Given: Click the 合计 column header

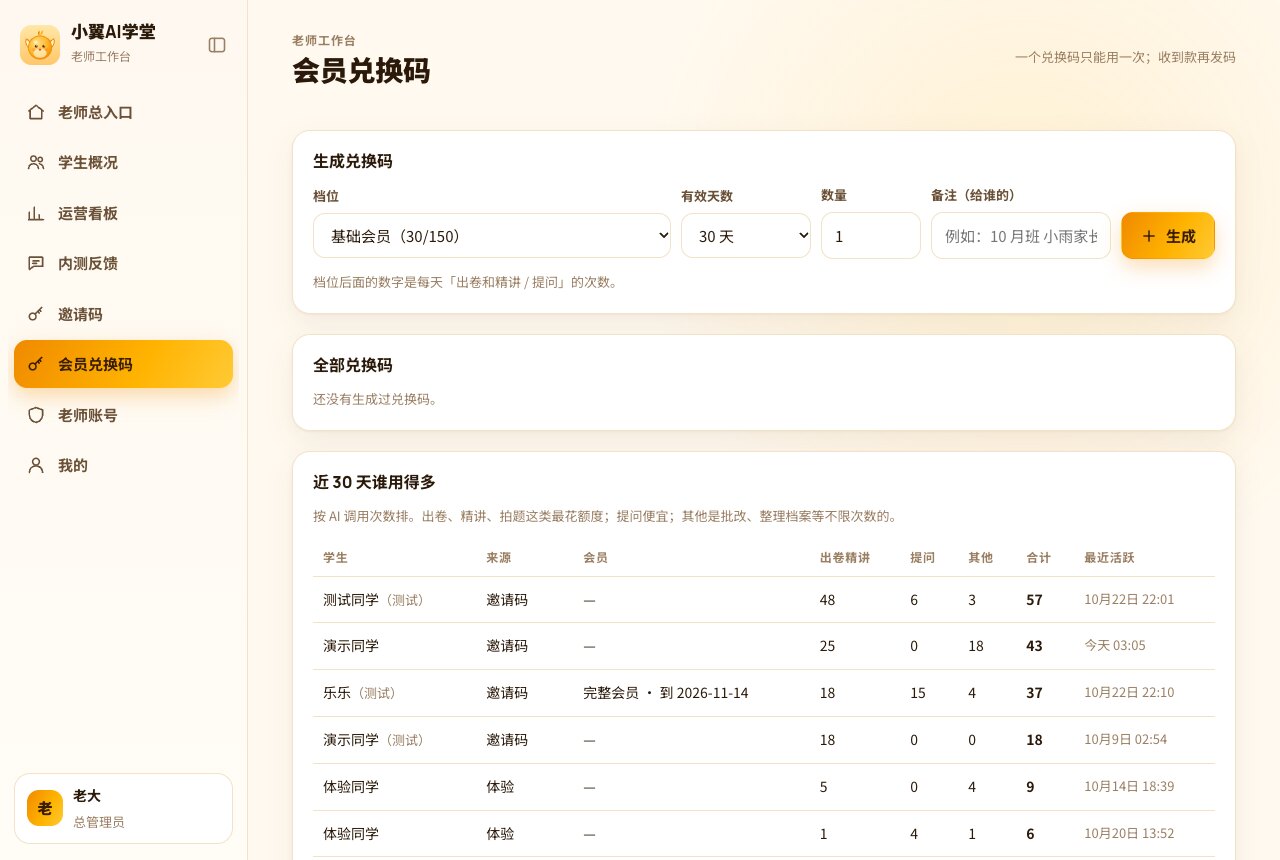Looking at the screenshot, I should (x=1038, y=557).
